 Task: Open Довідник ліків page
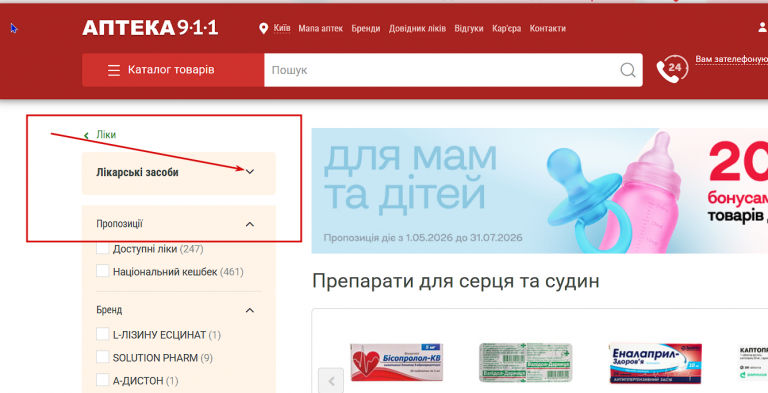coord(417,28)
